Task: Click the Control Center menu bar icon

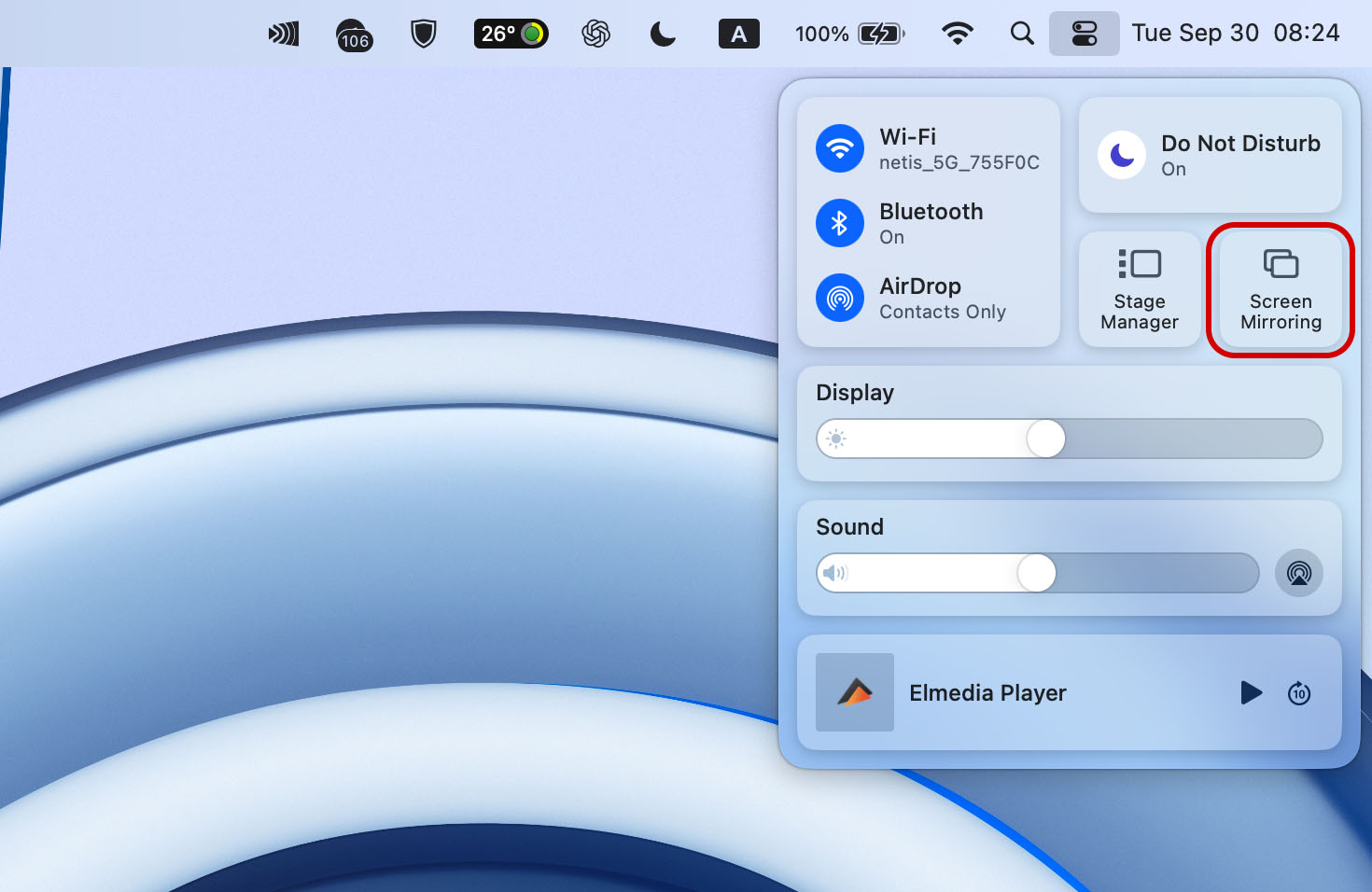Action: (x=1084, y=34)
